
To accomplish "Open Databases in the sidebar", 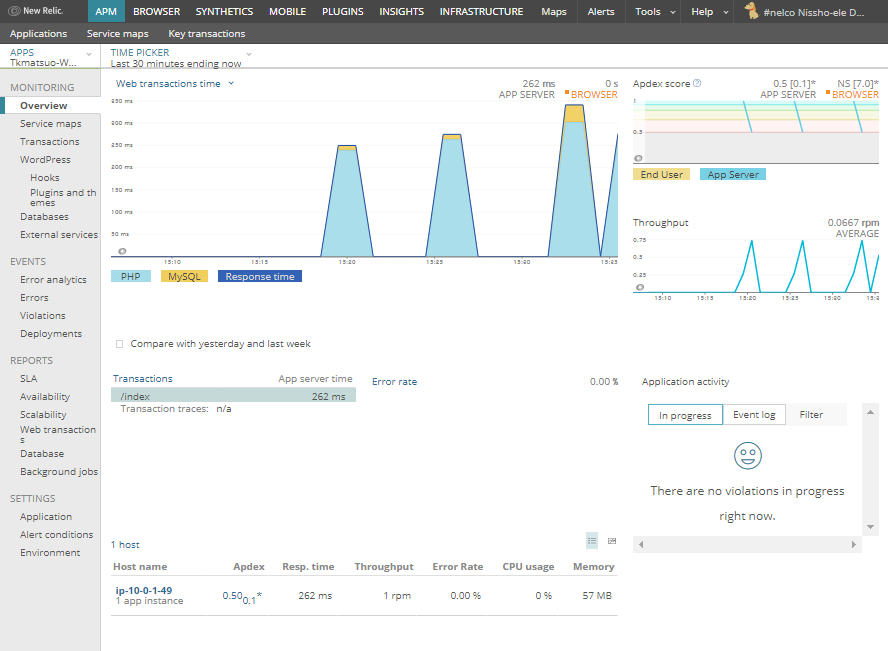I will pyautogui.click(x=44, y=217).
